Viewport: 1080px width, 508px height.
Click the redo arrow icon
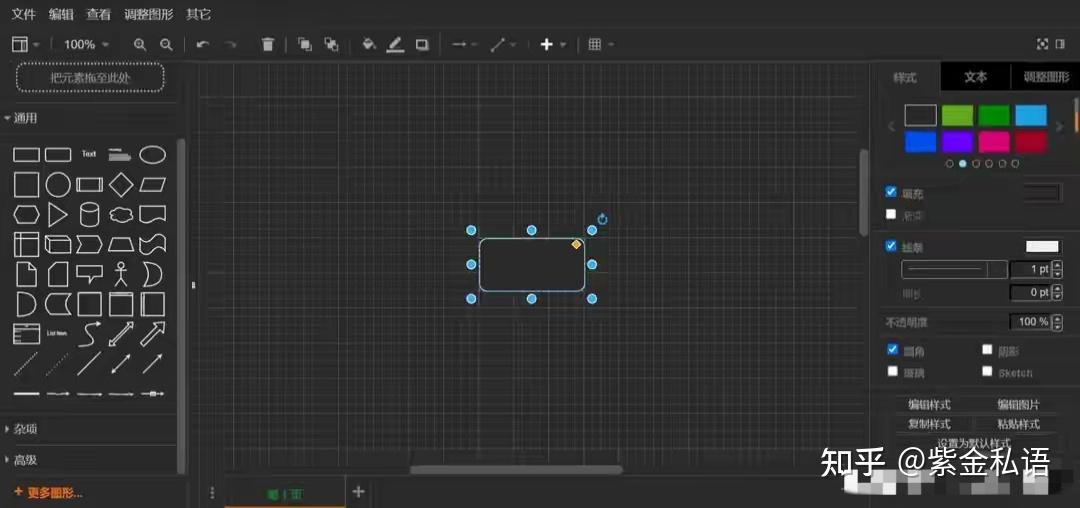point(231,45)
